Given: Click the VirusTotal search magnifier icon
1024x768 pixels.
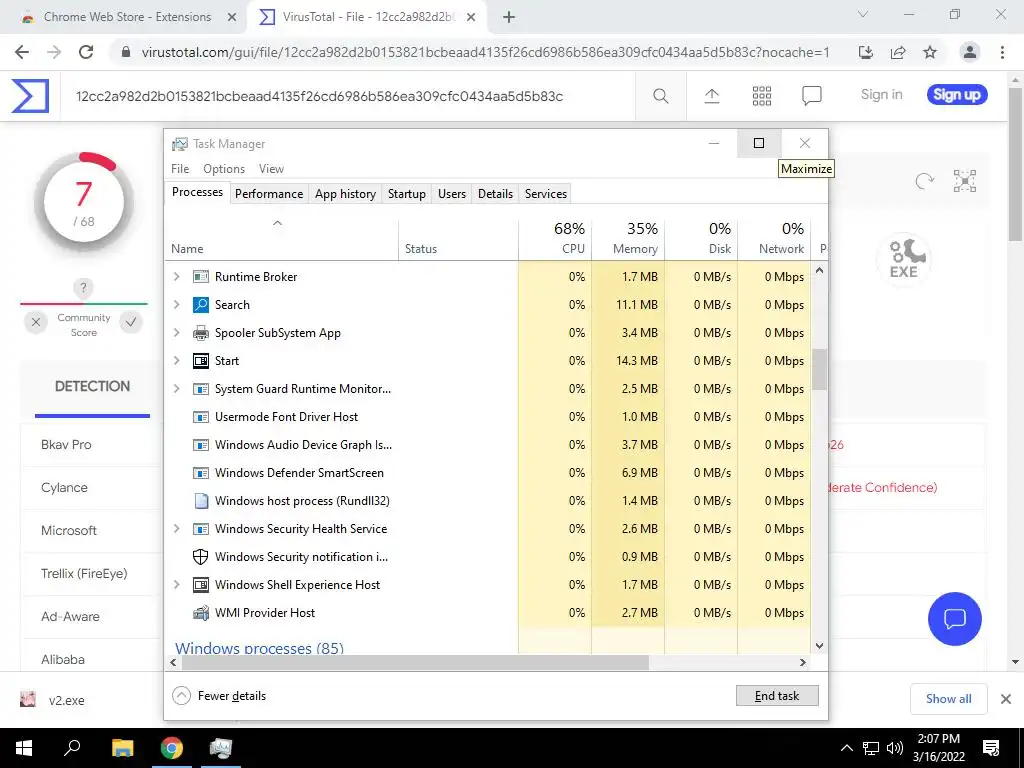Looking at the screenshot, I should click(660, 96).
